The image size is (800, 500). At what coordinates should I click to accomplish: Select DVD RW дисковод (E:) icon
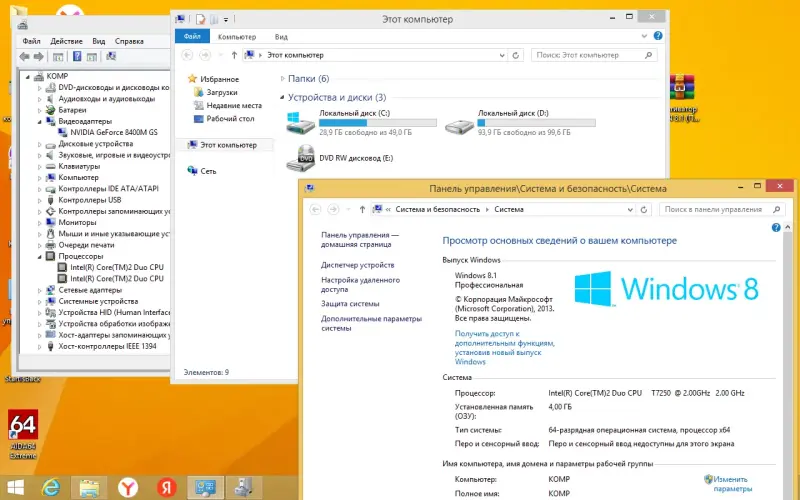[x=301, y=158]
